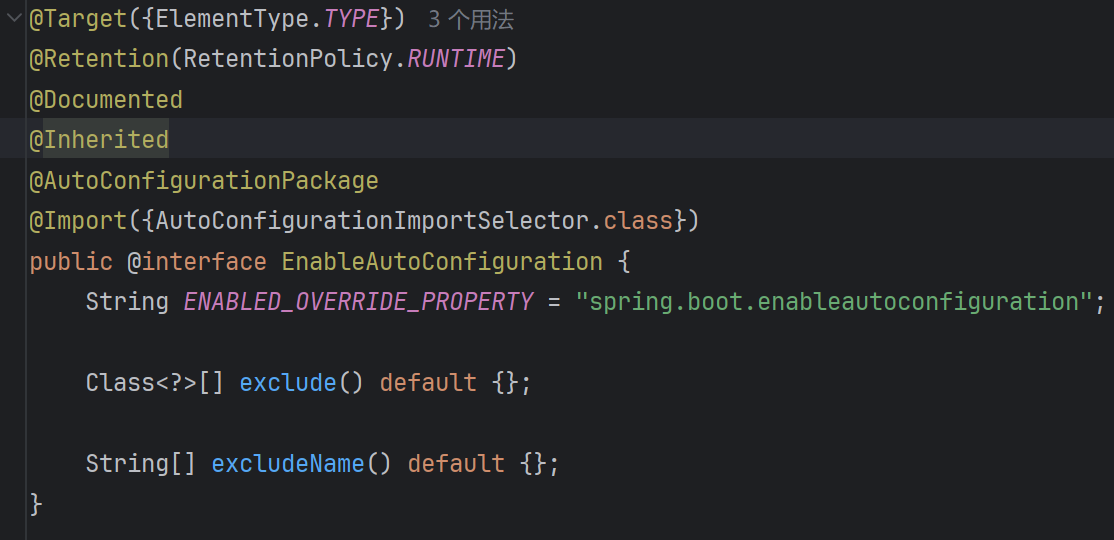1114x540 pixels.
Task: Click the 'String' type before ENABLED_OVERRIDE_PROPERTY
Action: point(127,302)
